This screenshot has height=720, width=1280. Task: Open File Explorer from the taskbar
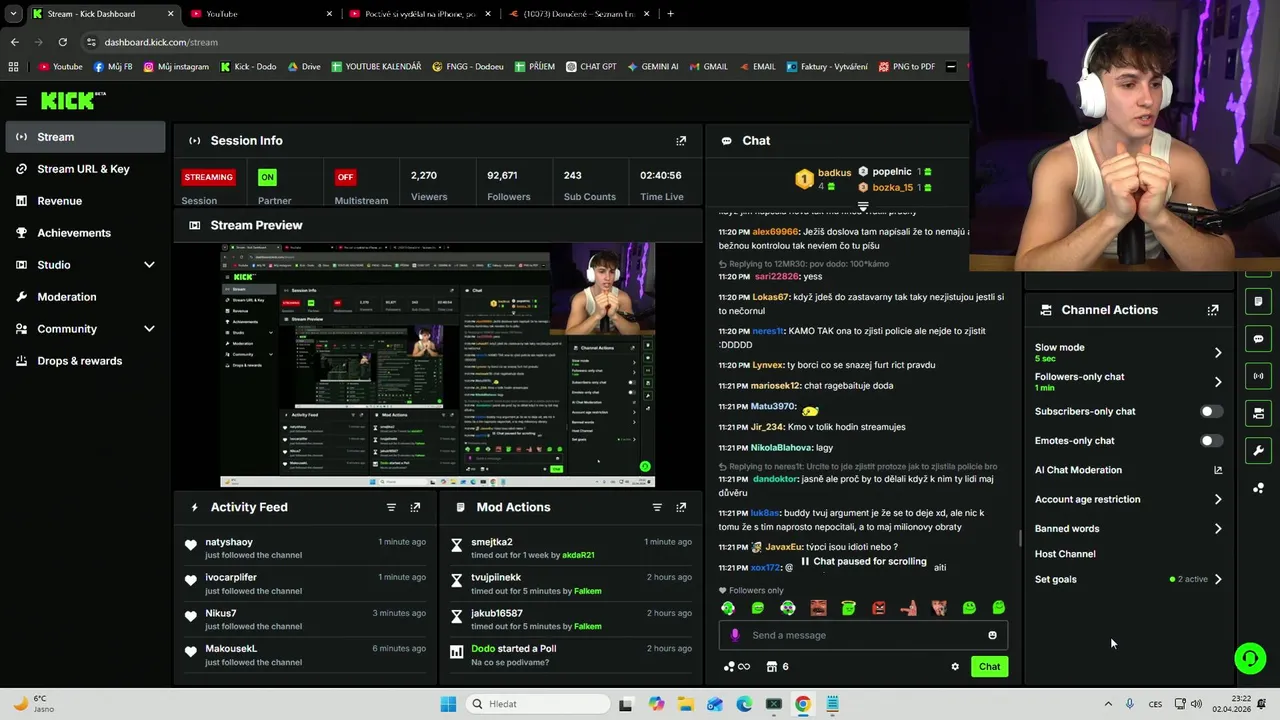[685, 704]
